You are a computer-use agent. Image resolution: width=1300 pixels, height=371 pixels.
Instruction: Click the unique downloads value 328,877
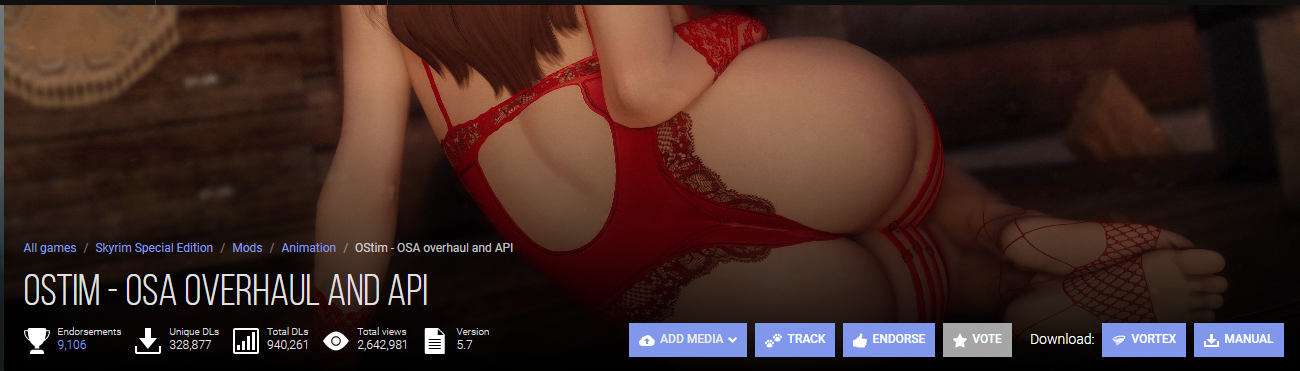190,345
